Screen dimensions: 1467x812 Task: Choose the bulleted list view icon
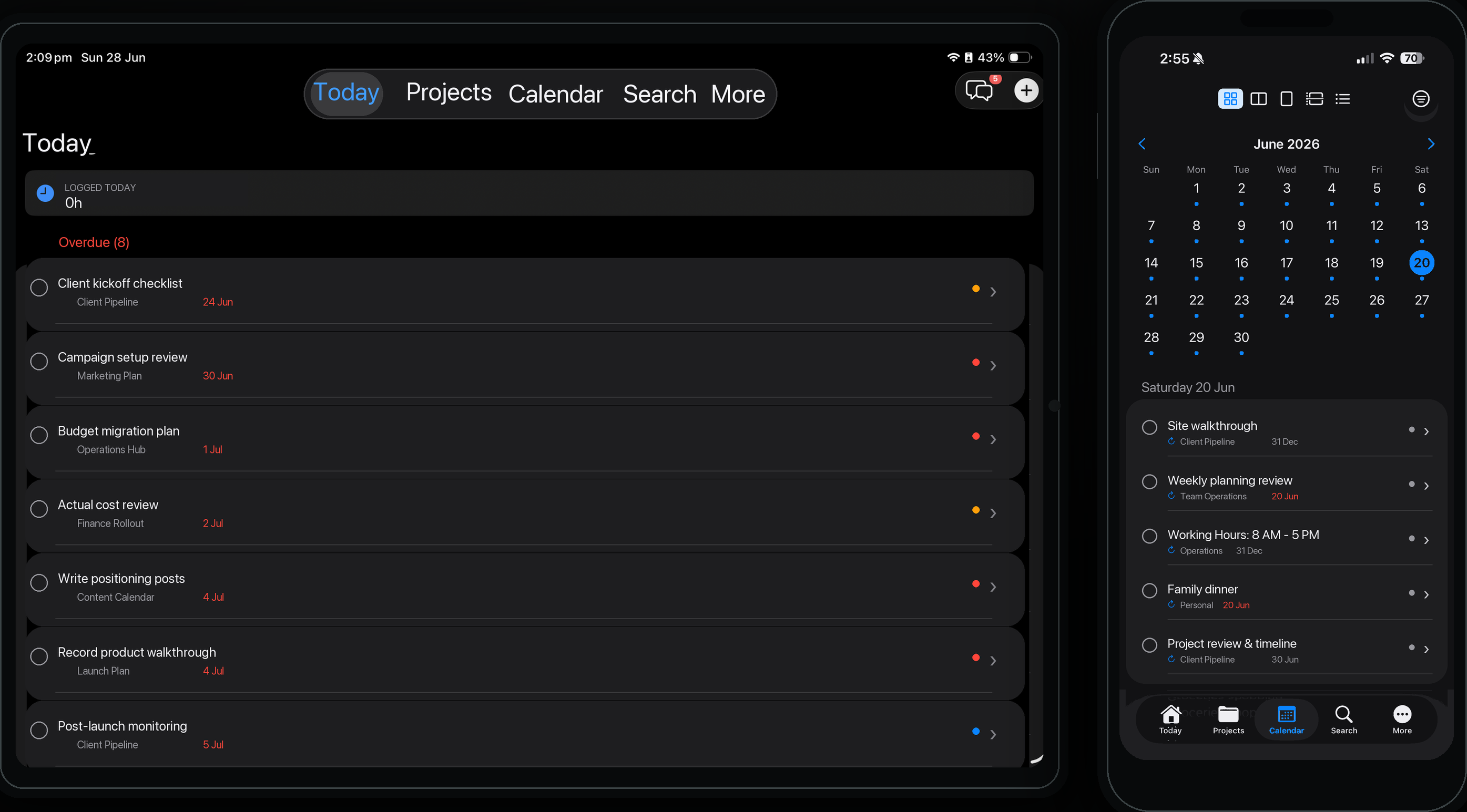click(1342, 98)
